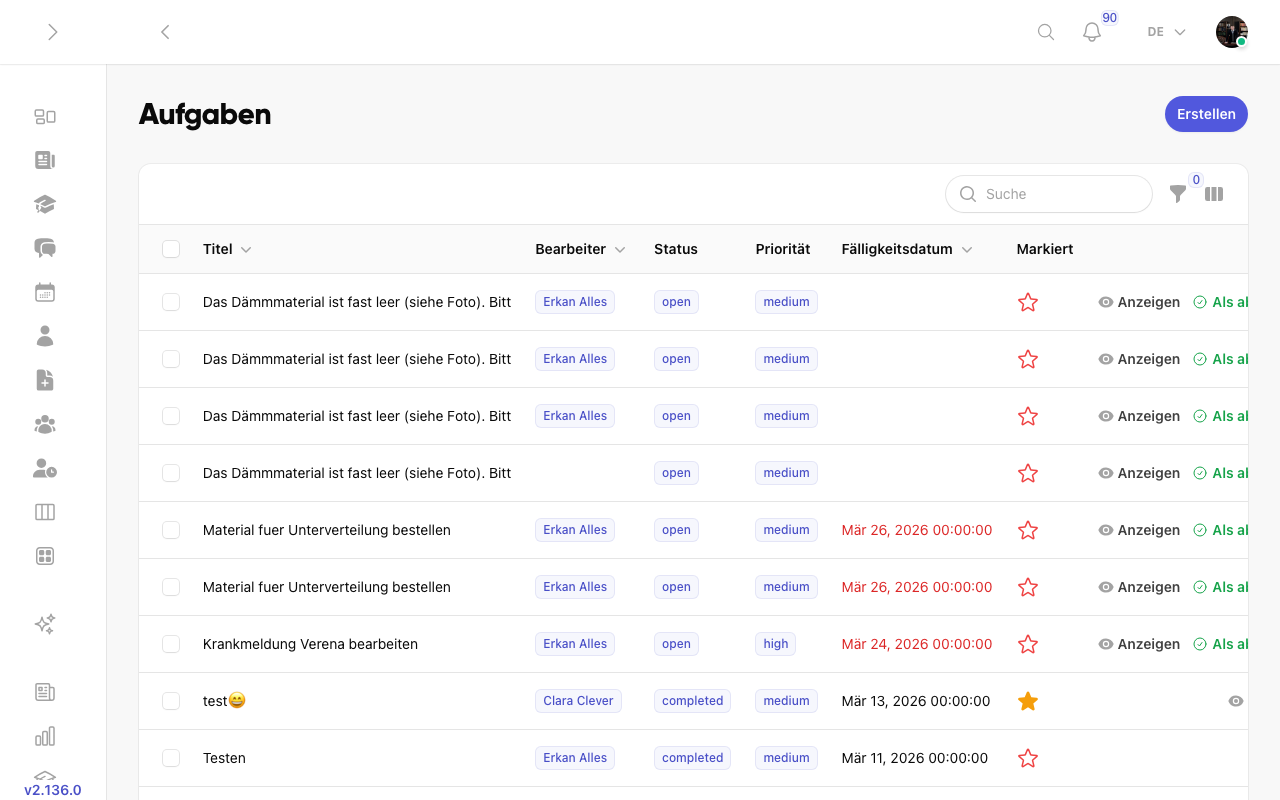1280x800 pixels.
Task: Open the notifications bell icon
Action: point(1092,32)
